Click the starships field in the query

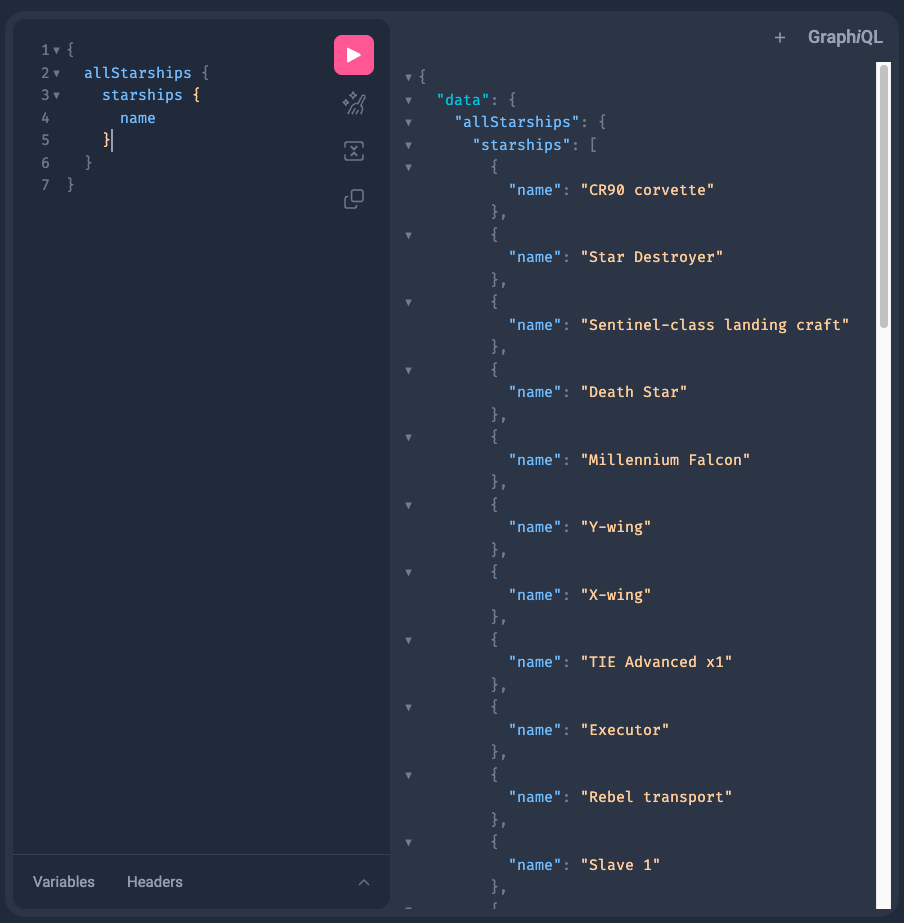[142, 95]
